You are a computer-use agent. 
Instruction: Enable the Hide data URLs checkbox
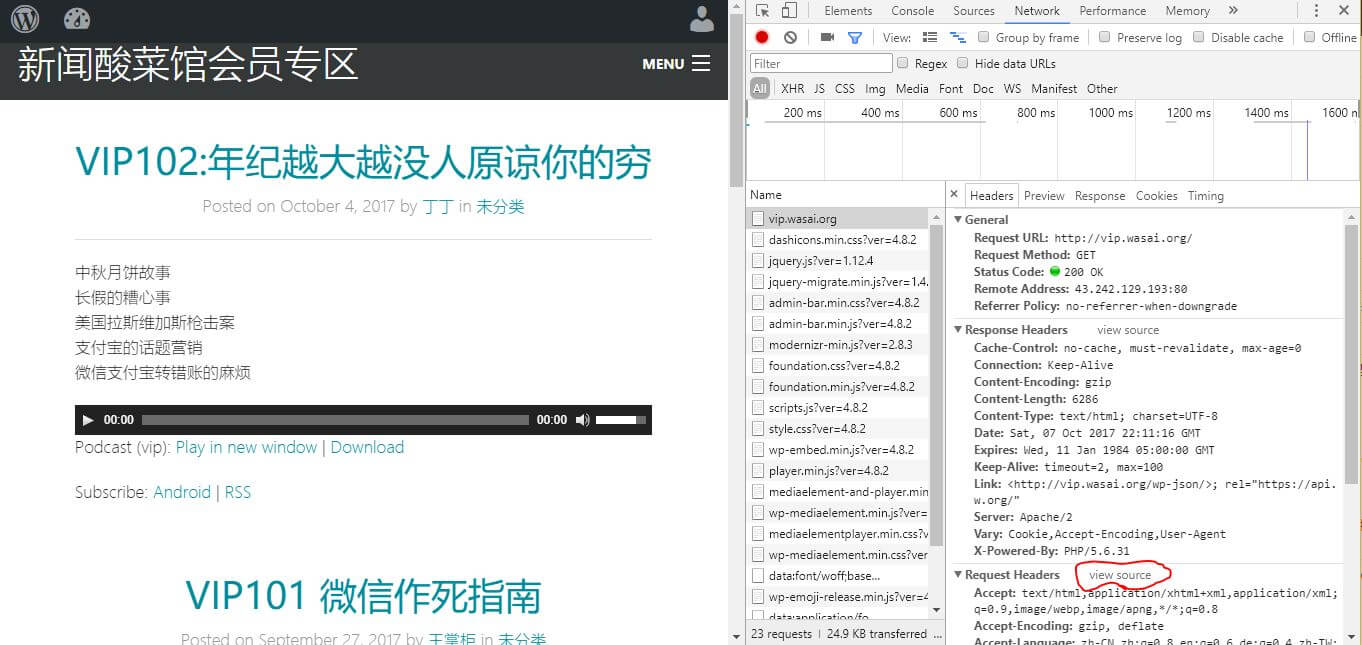(963, 63)
